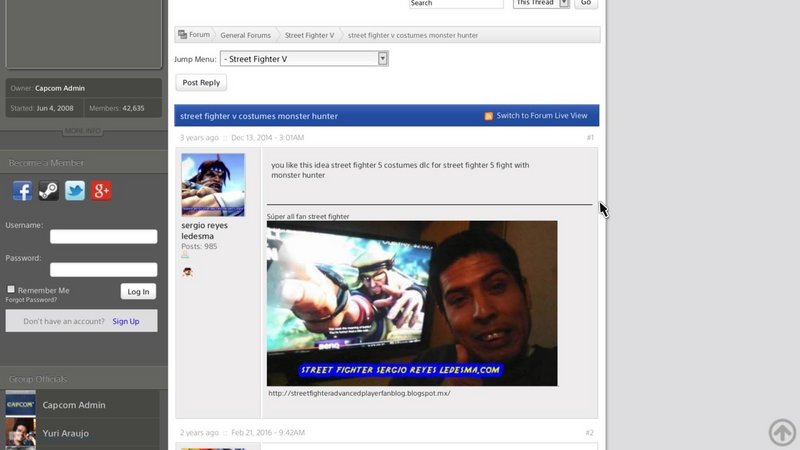Click the Forgot Password? link

[31, 300]
